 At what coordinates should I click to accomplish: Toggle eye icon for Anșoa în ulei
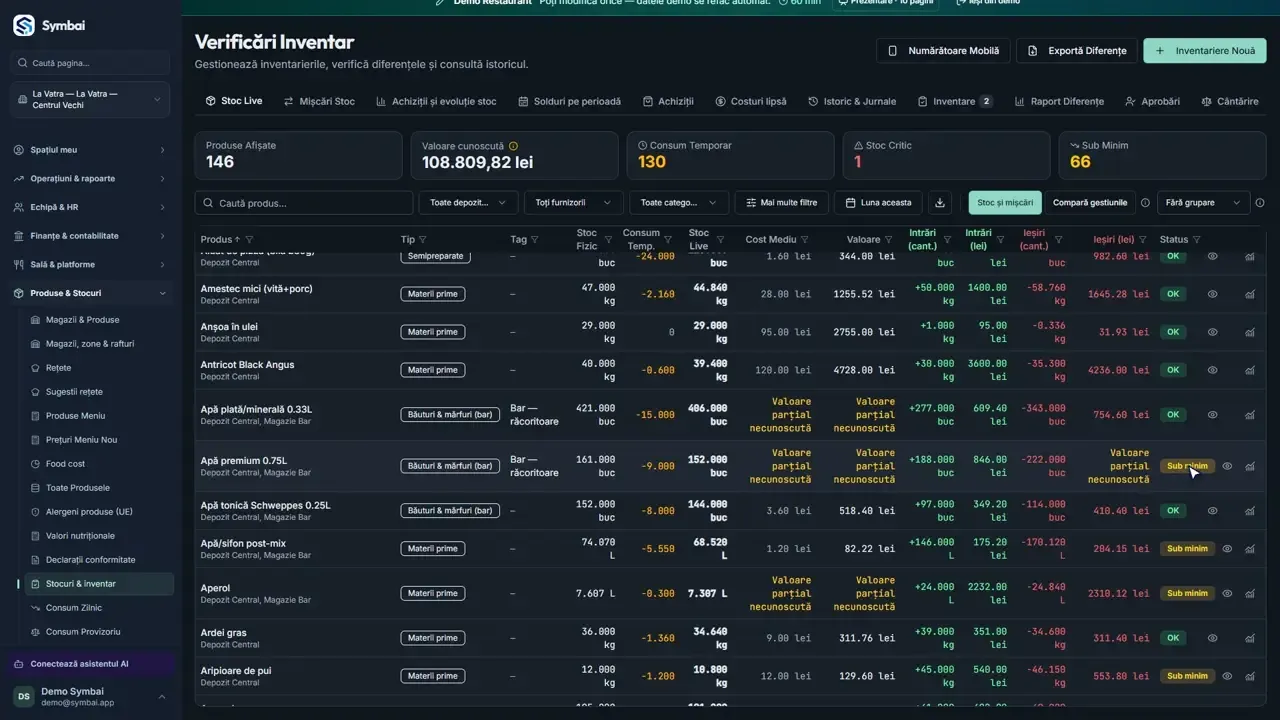(1212, 332)
